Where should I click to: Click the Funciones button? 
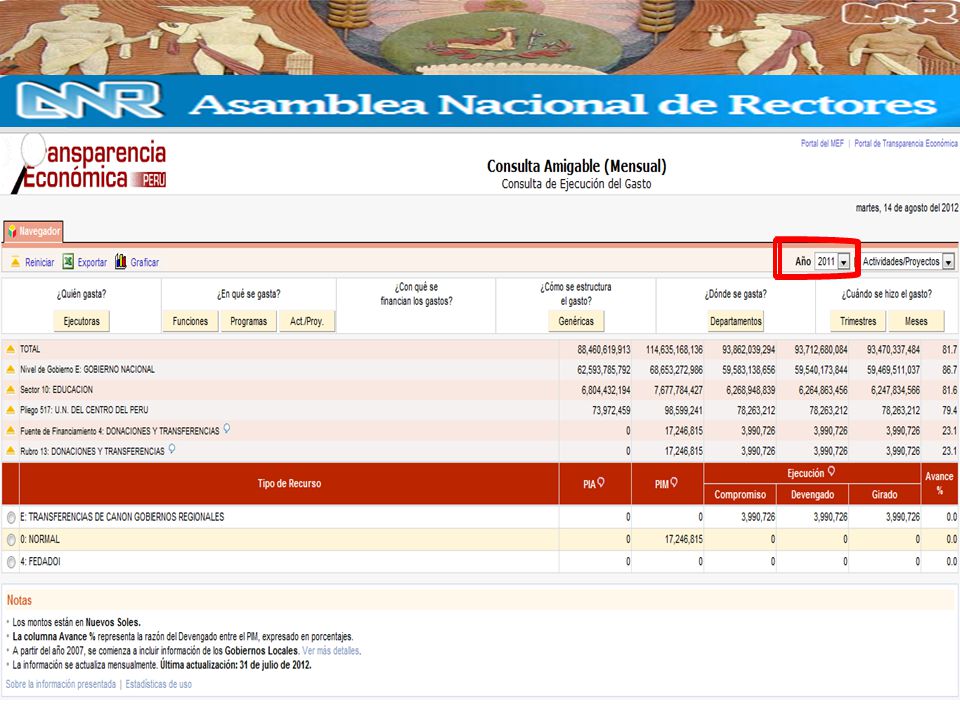coord(190,321)
